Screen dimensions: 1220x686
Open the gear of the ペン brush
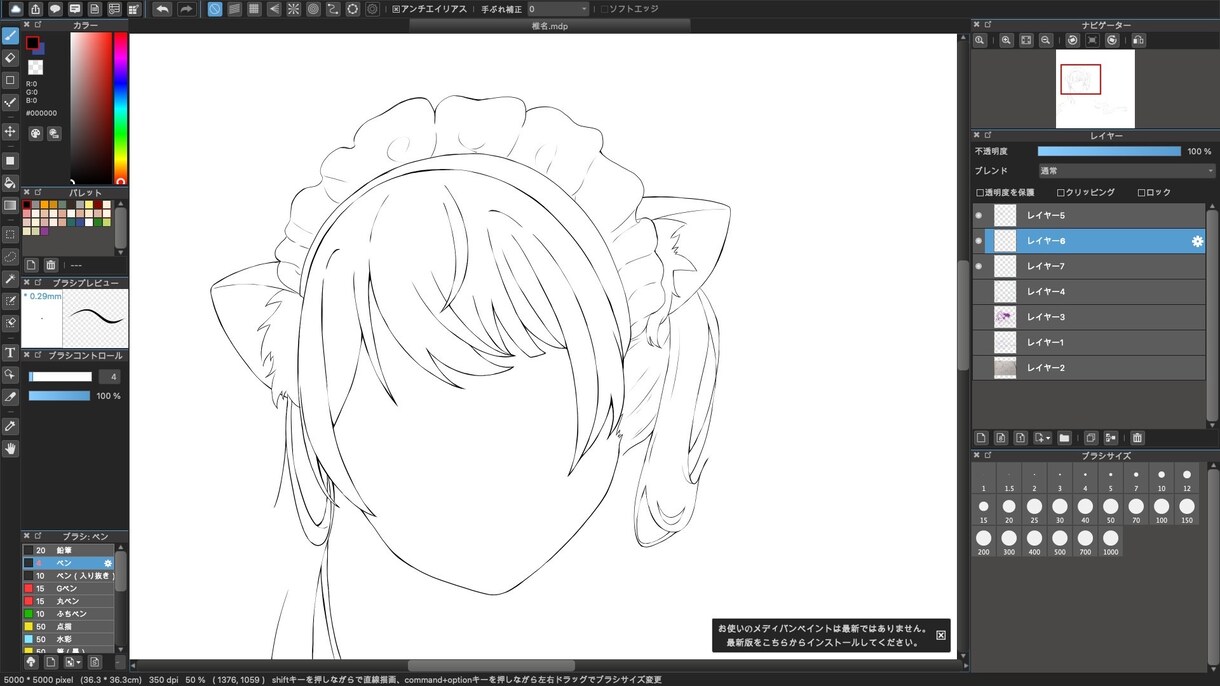108,563
